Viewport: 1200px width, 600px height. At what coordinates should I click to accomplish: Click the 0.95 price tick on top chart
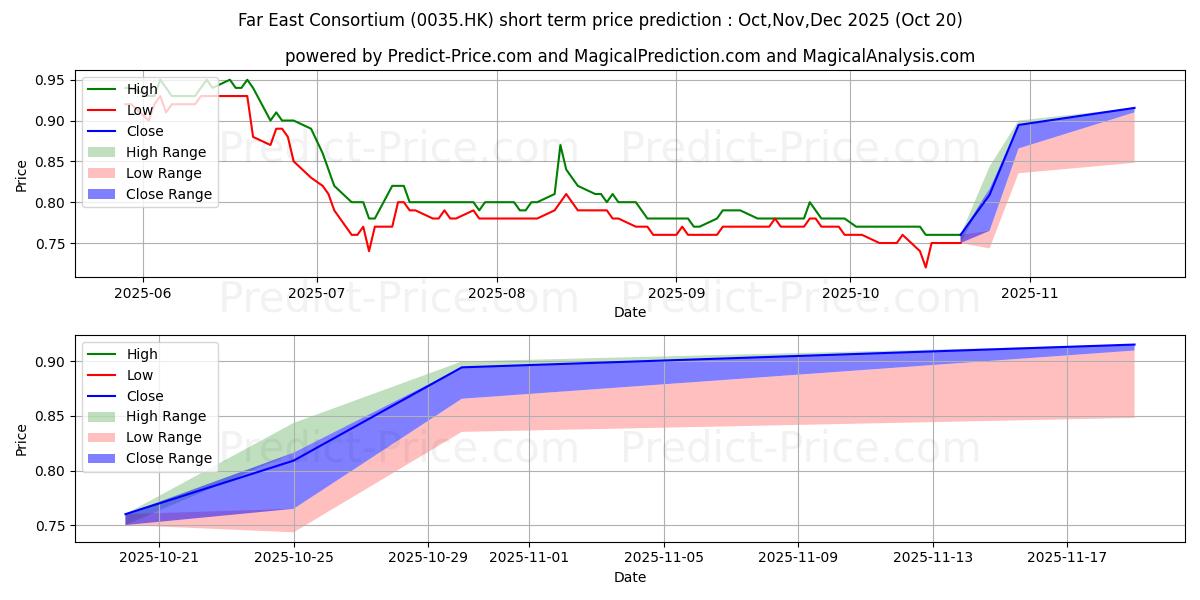49,80
